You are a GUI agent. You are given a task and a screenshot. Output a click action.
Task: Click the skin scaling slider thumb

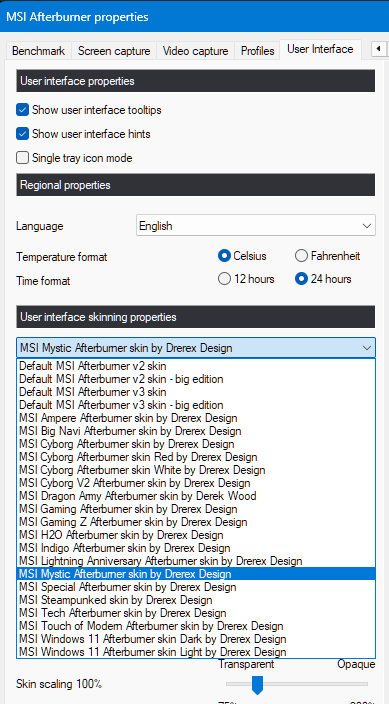(257, 685)
